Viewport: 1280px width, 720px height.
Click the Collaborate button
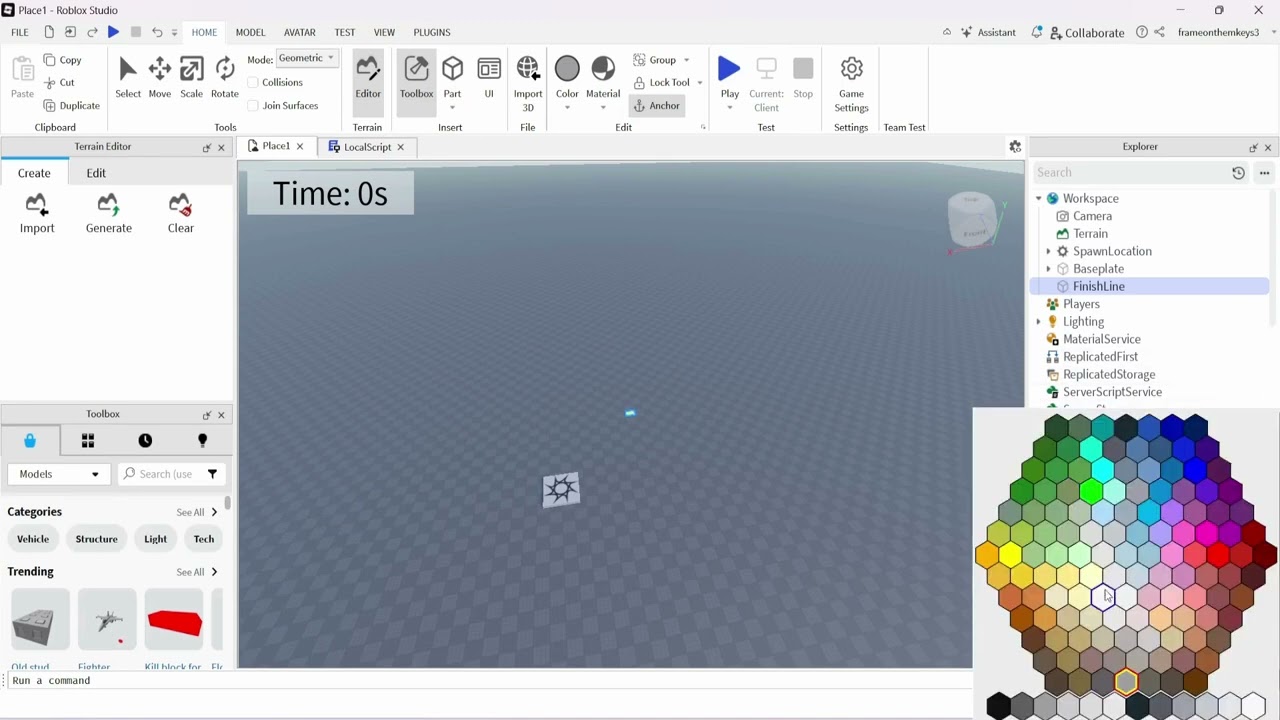[x=1087, y=33]
